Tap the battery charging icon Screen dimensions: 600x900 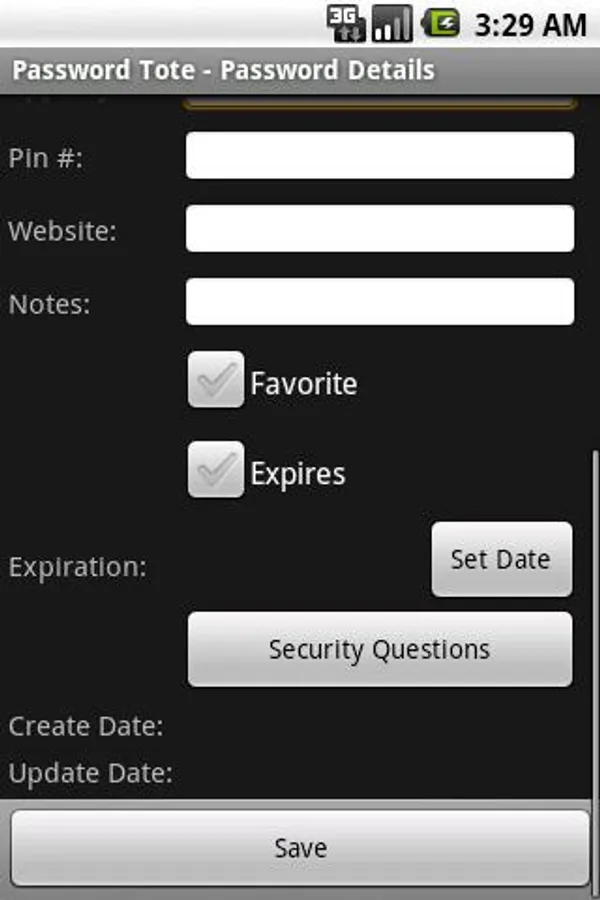tap(440, 23)
